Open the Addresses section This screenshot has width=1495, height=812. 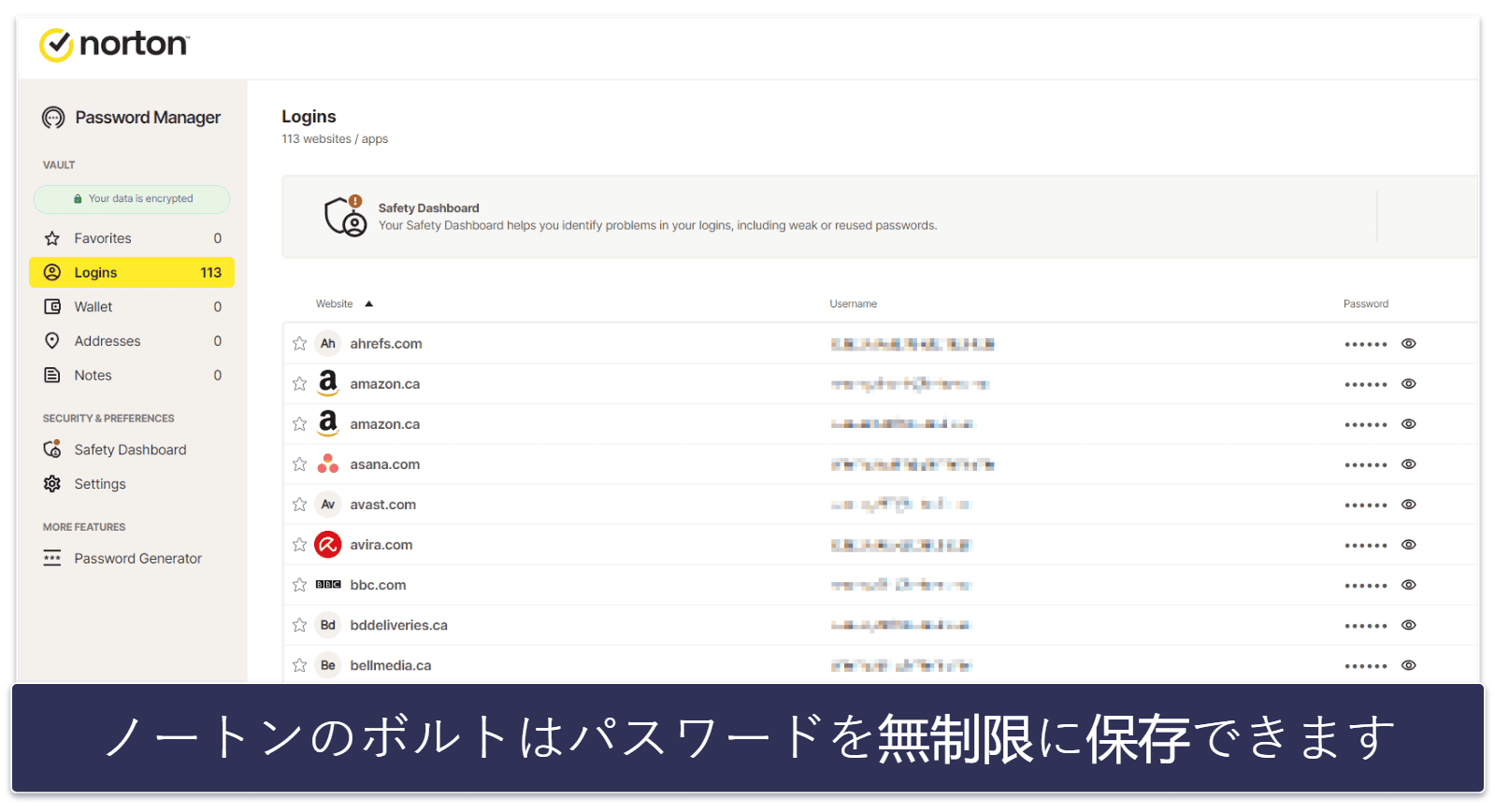(x=132, y=341)
